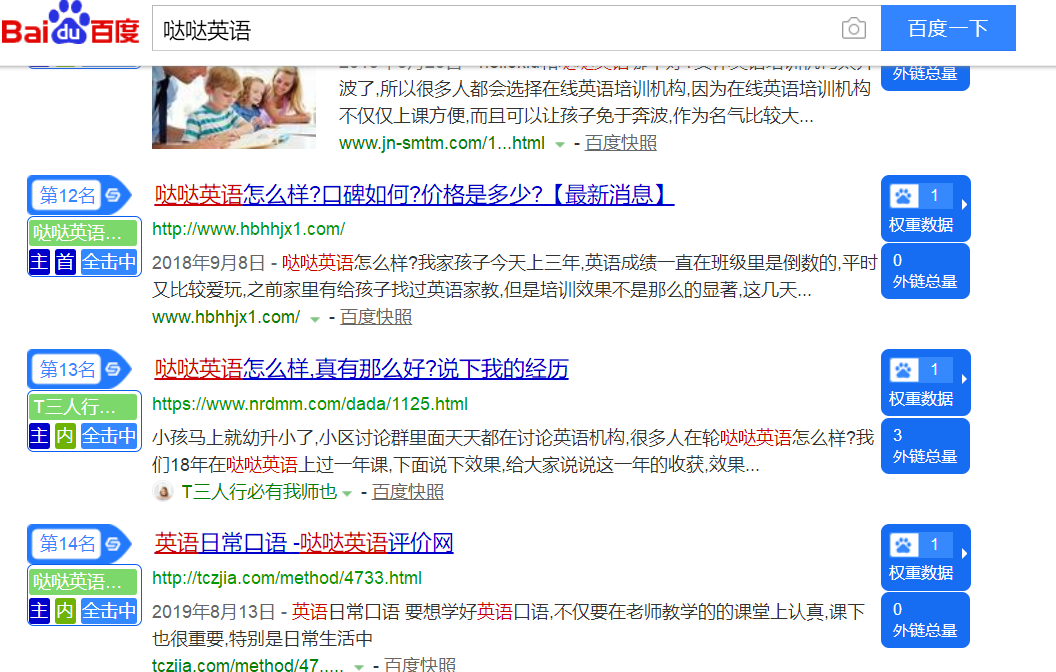Expand dropdown arrow beside www.hbhhjx1.com/

pyautogui.click(x=315, y=318)
